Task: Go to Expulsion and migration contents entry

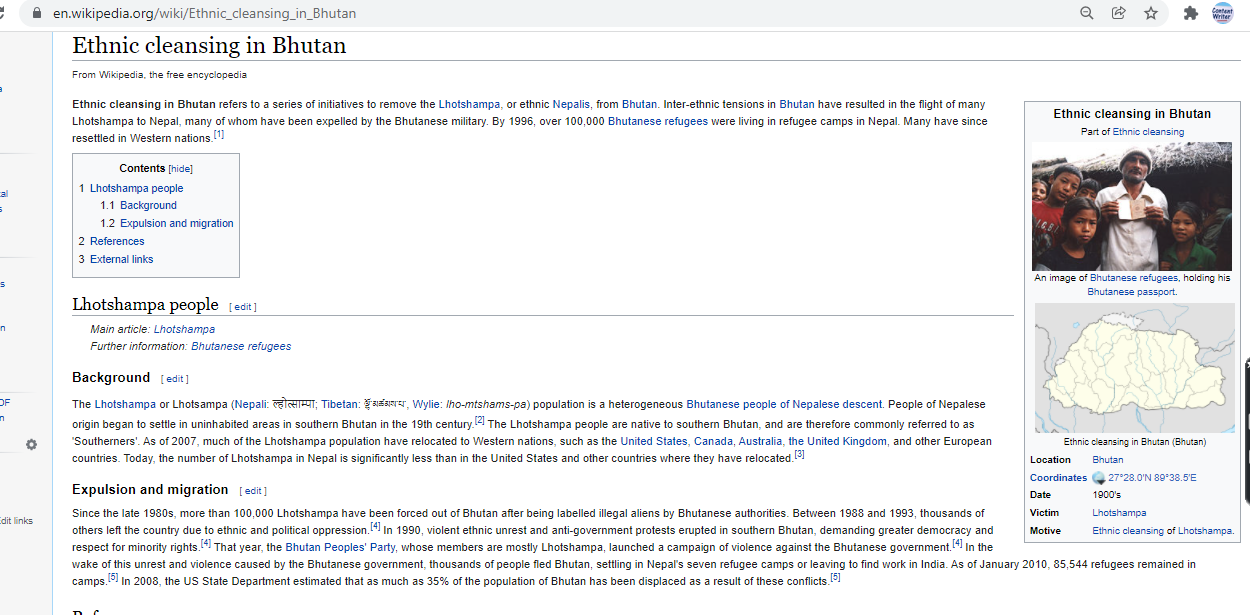Action: pos(176,223)
